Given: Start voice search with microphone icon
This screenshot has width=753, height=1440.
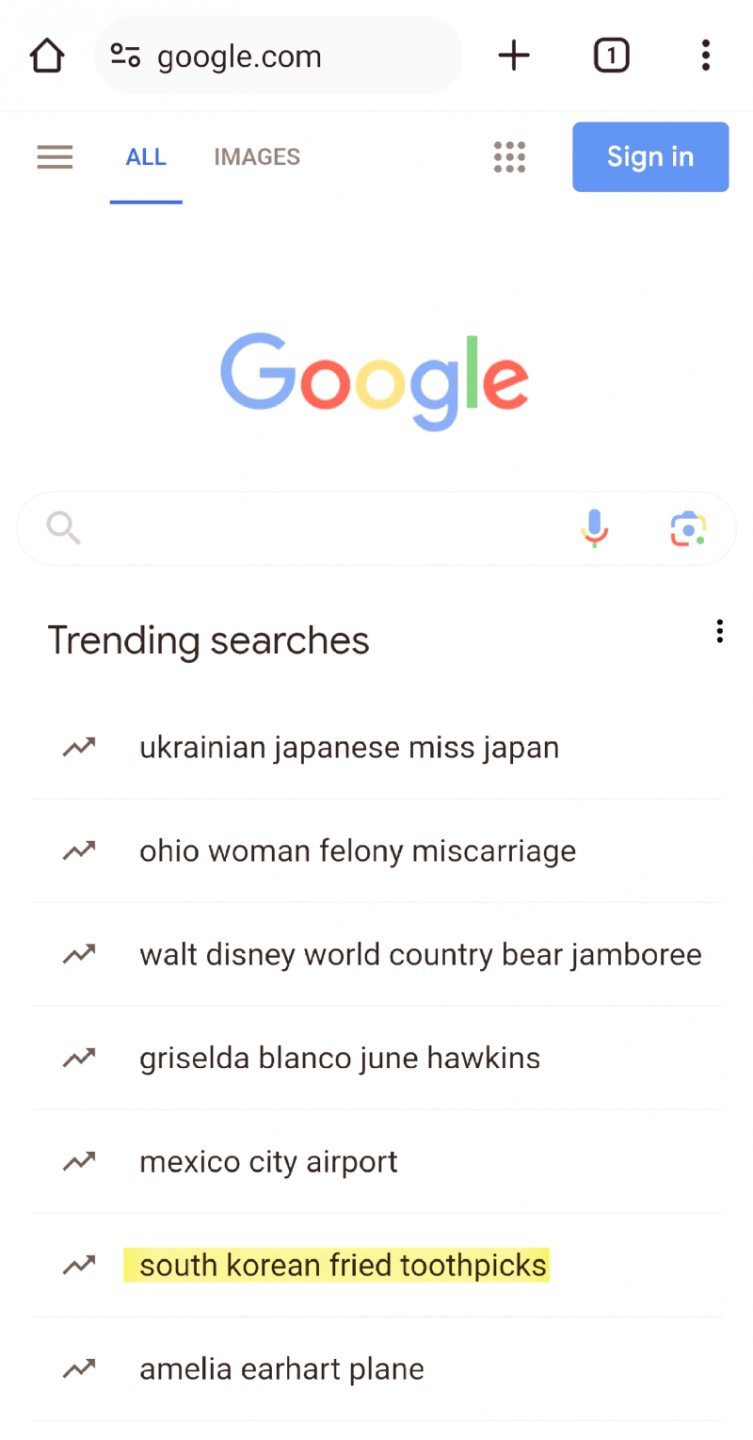Looking at the screenshot, I should coord(594,528).
